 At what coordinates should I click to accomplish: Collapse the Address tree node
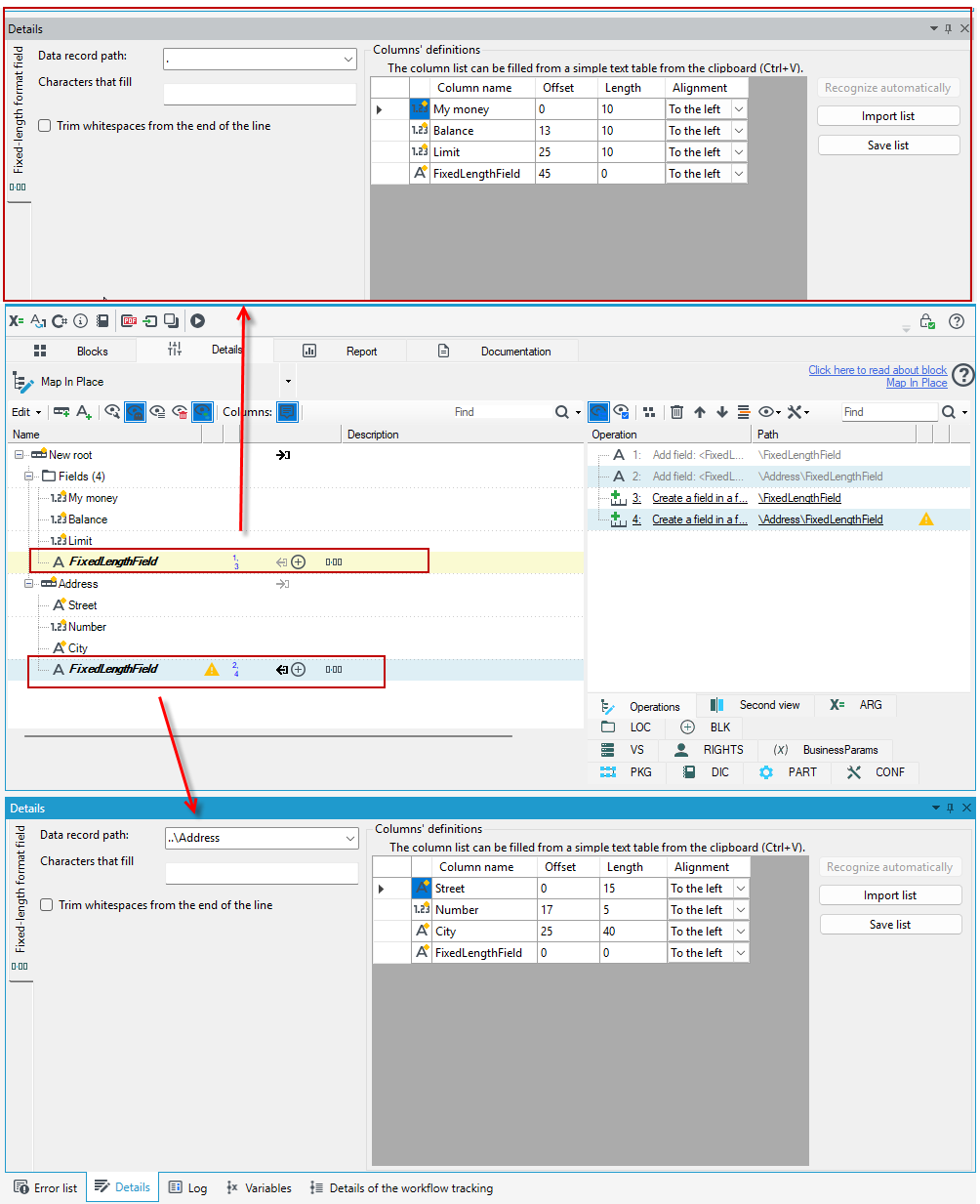[29, 584]
